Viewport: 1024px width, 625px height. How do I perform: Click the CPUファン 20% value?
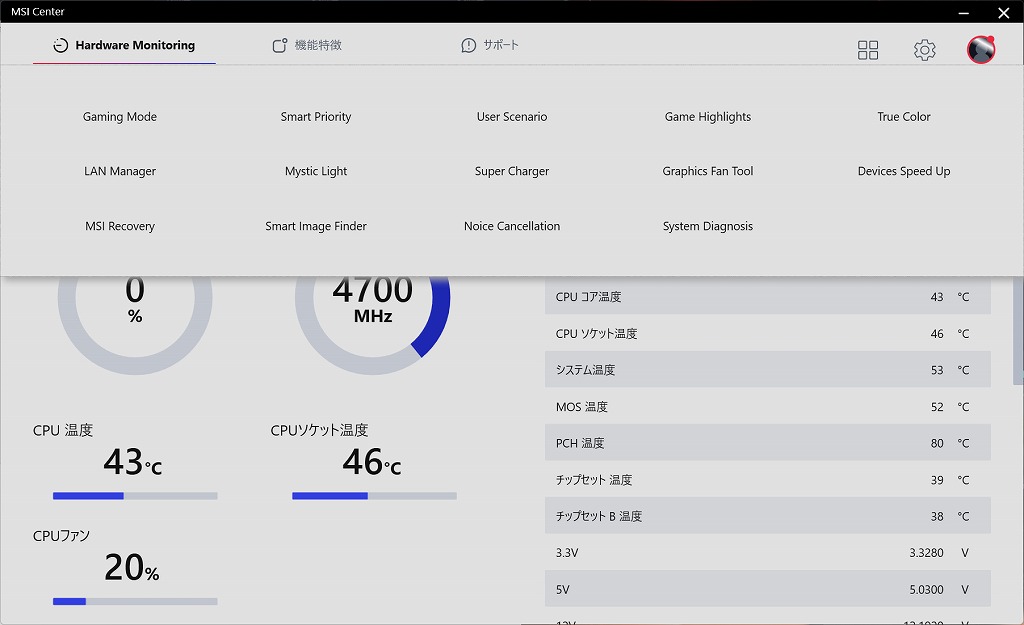coord(132,567)
